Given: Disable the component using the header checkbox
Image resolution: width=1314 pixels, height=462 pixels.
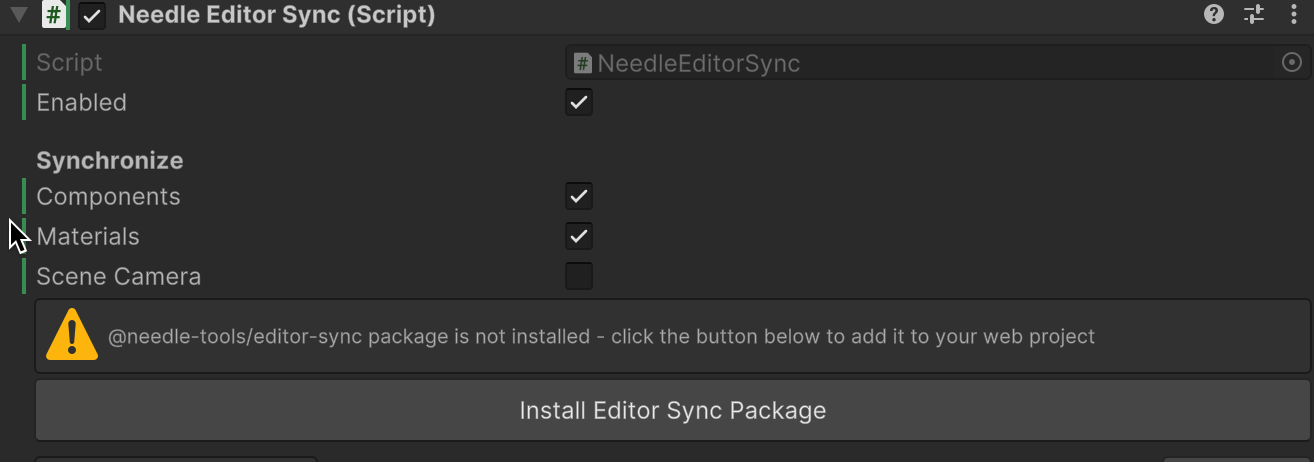Looking at the screenshot, I should point(92,15).
